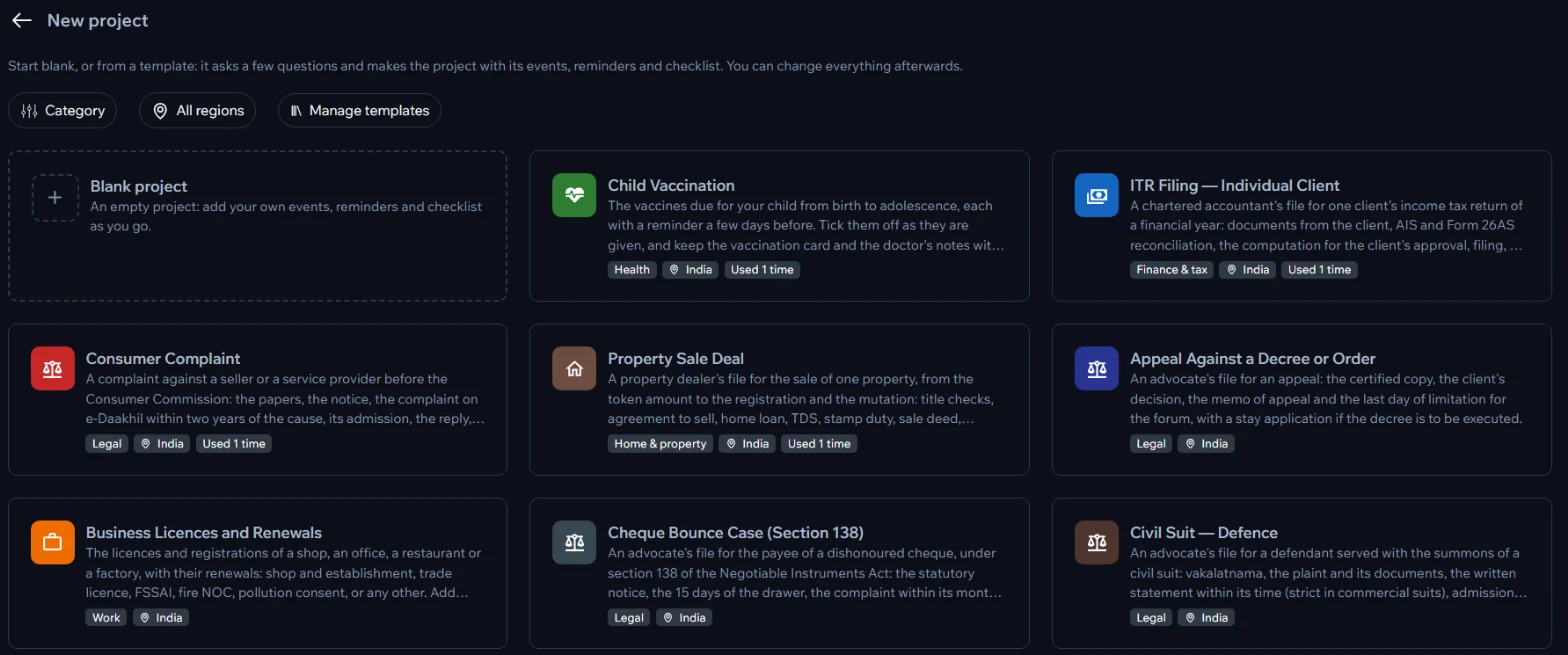Click the Legal tag on Civil Suit Defence
Image resolution: width=1568 pixels, height=655 pixels.
pyautogui.click(x=1151, y=617)
